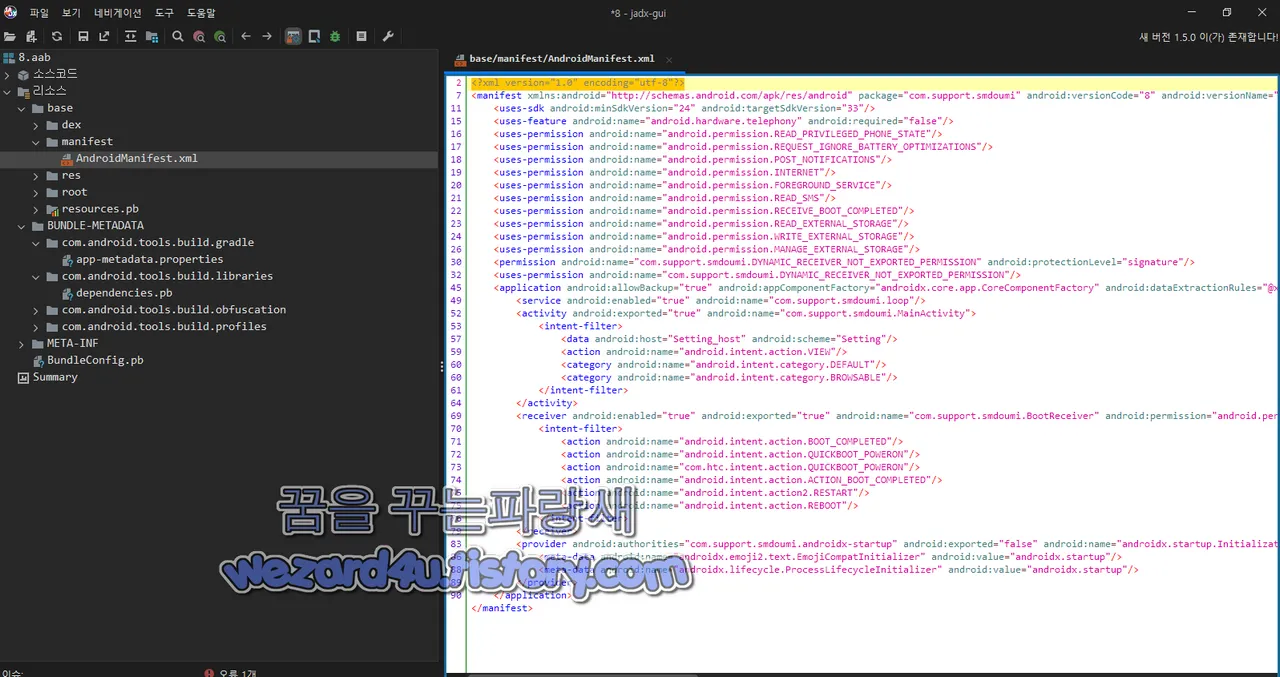The width and height of the screenshot is (1280, 677).
Task: Expand the resources.pb node
Action: point(36,209)
